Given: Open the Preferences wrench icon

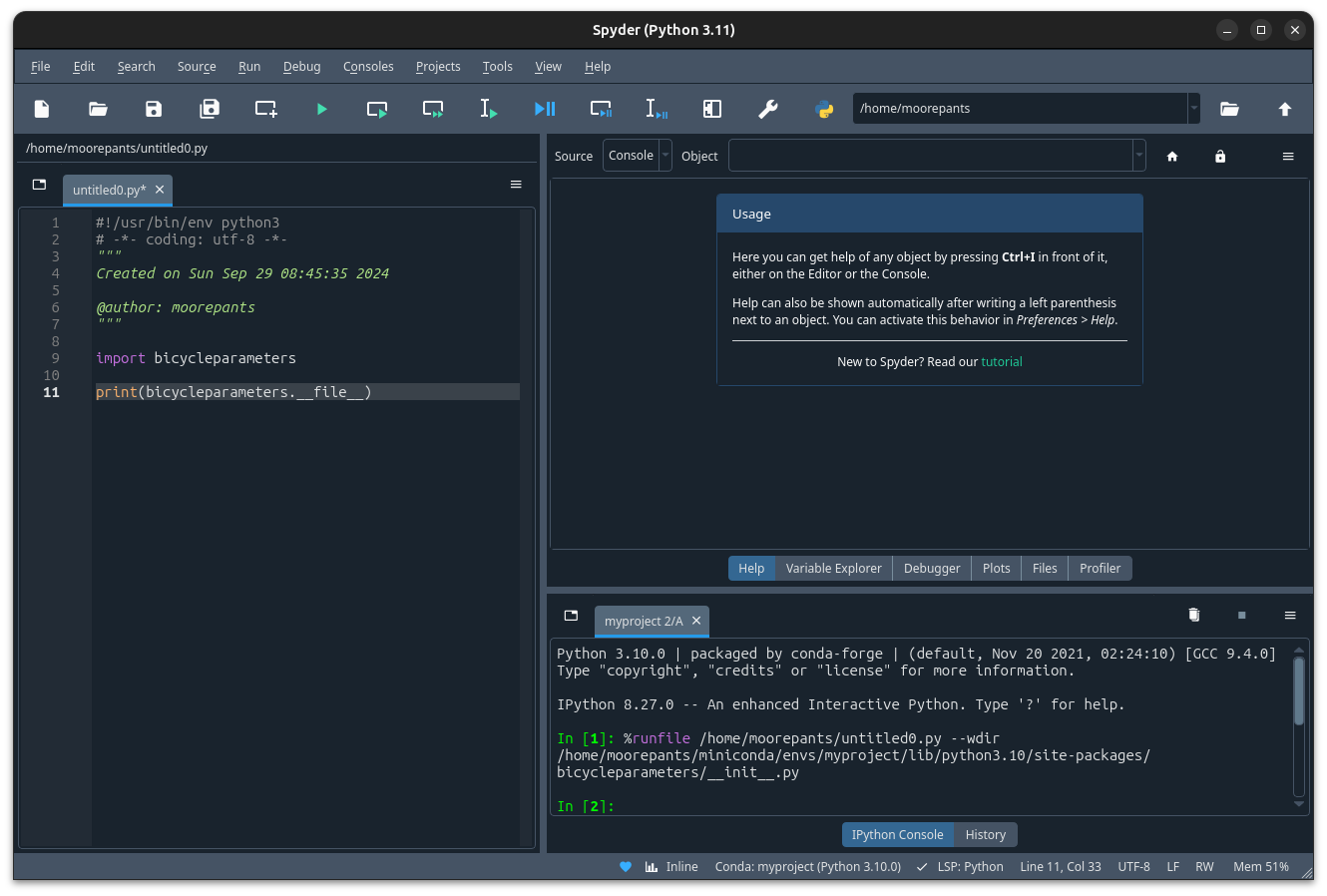Looking at the screenshot, I should [768, 109].
